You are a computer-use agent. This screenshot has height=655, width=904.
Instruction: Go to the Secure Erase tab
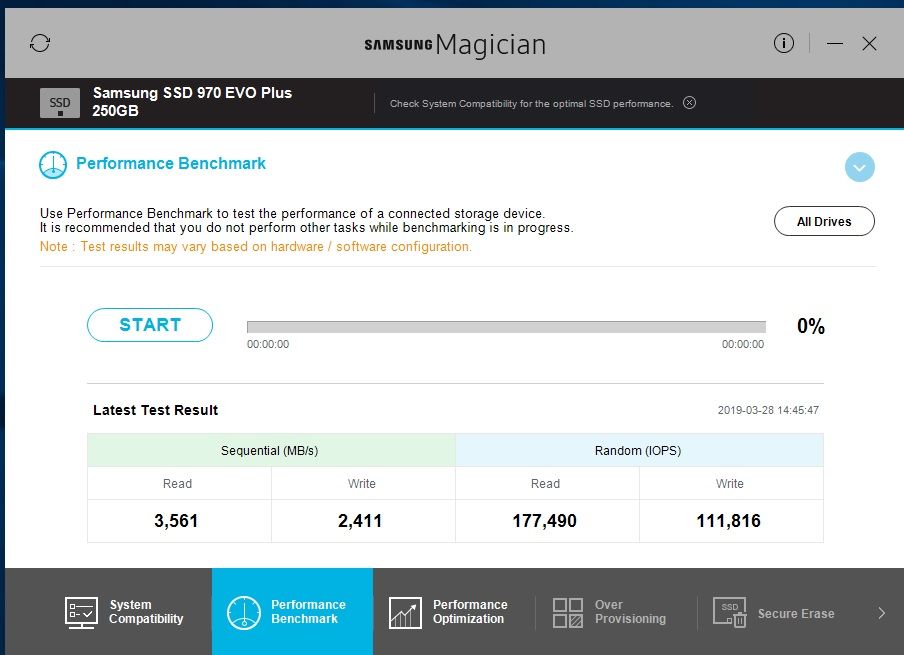coord(778,612)
